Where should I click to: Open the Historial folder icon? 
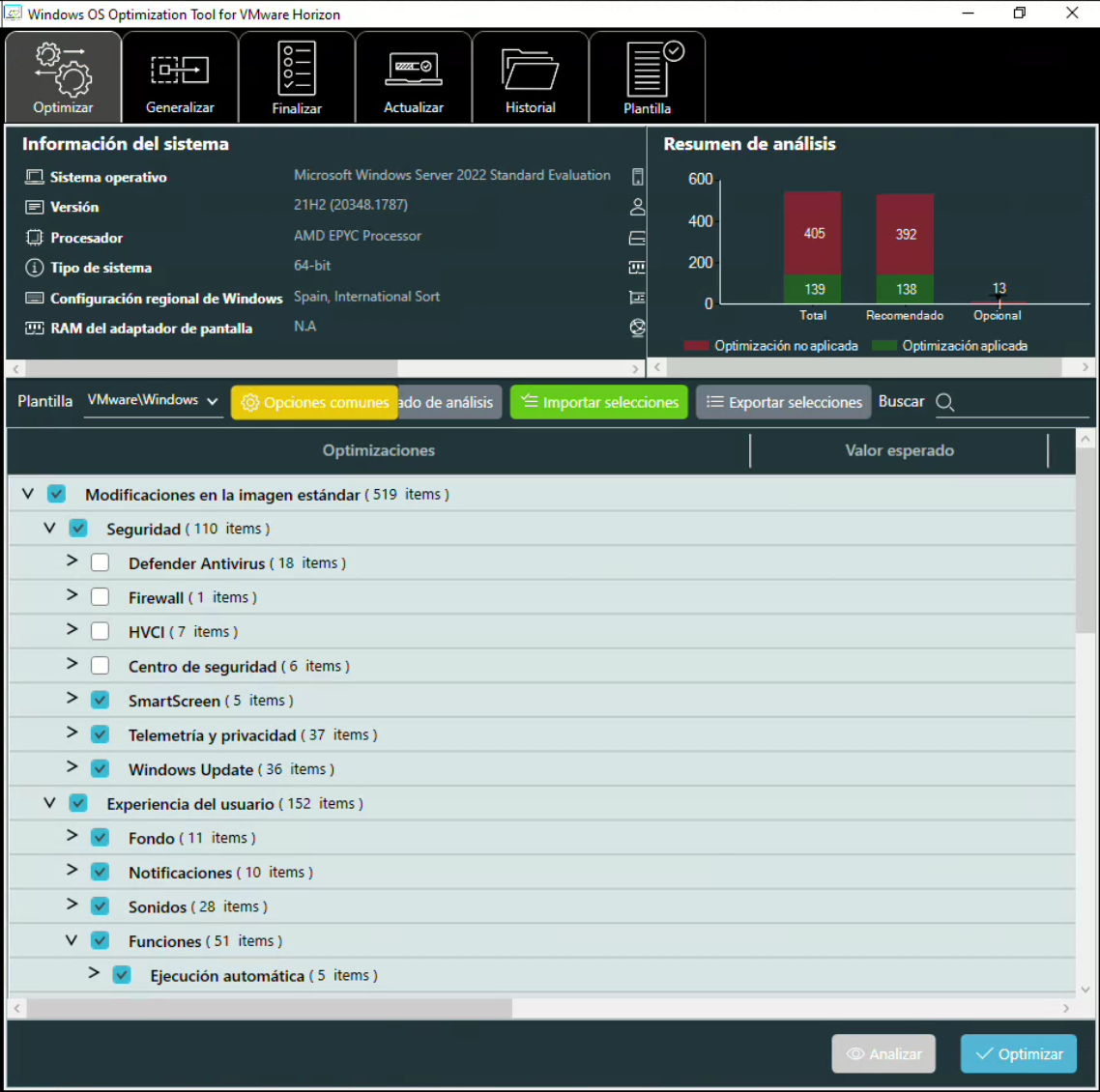(x=530, y=70)
